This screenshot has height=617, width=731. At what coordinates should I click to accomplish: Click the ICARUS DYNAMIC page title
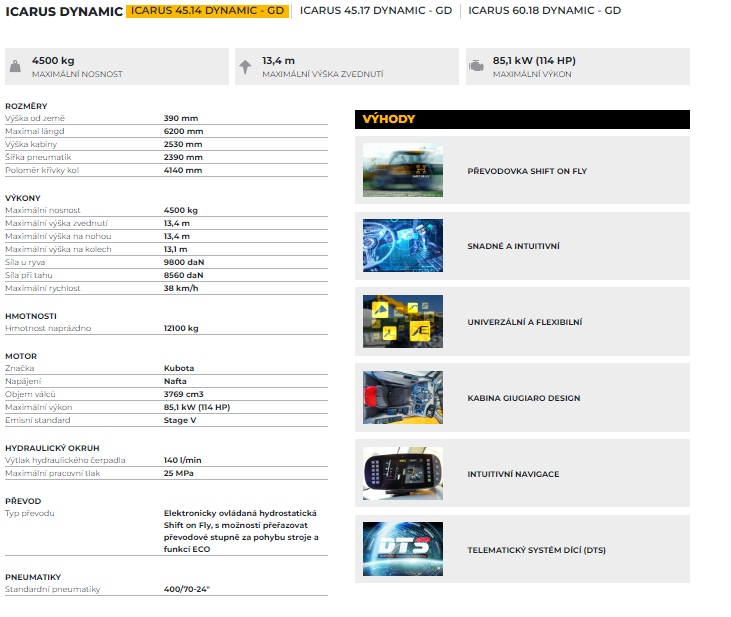pyautogui.click(x=64, y=12)
